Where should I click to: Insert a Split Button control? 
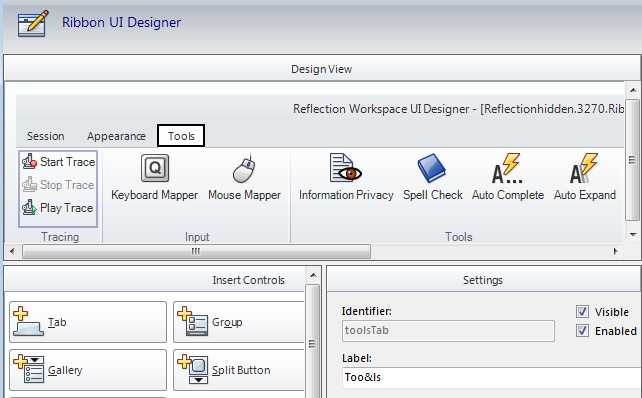[239, 370]
